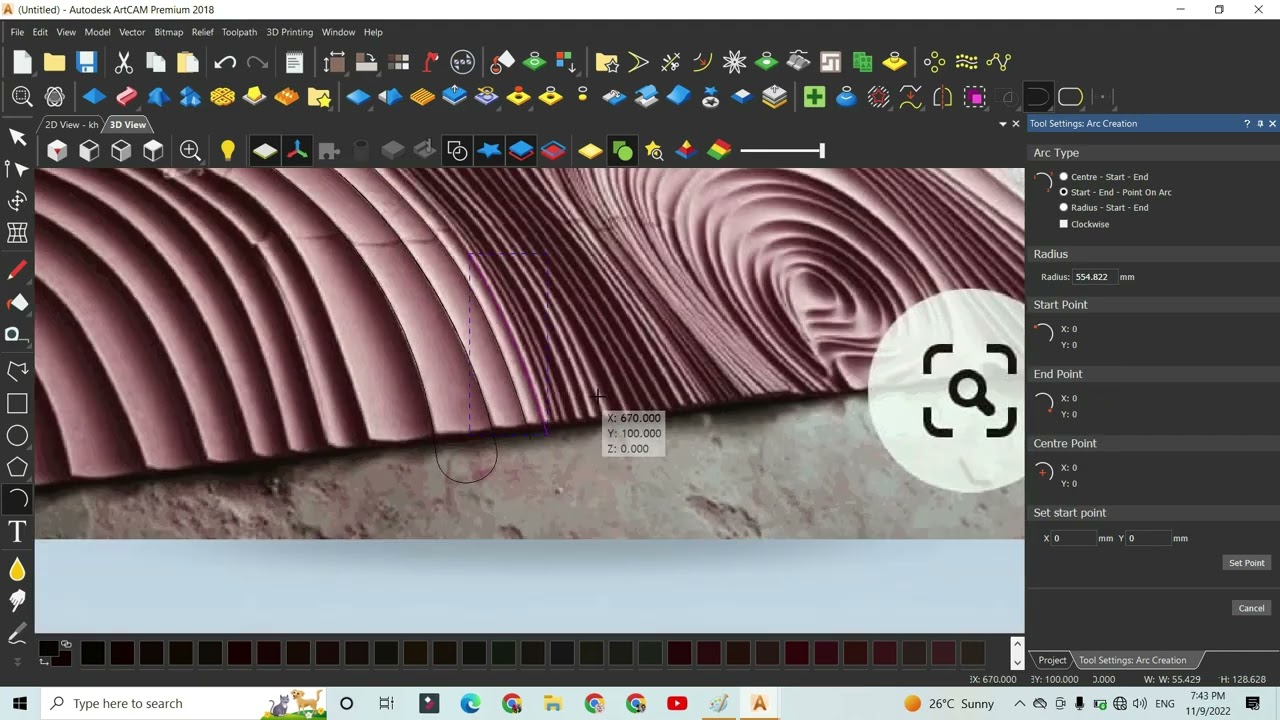This screenshot has height=720, width=1280.
Task: Click the Radius value field
Action: (1095, 277)
